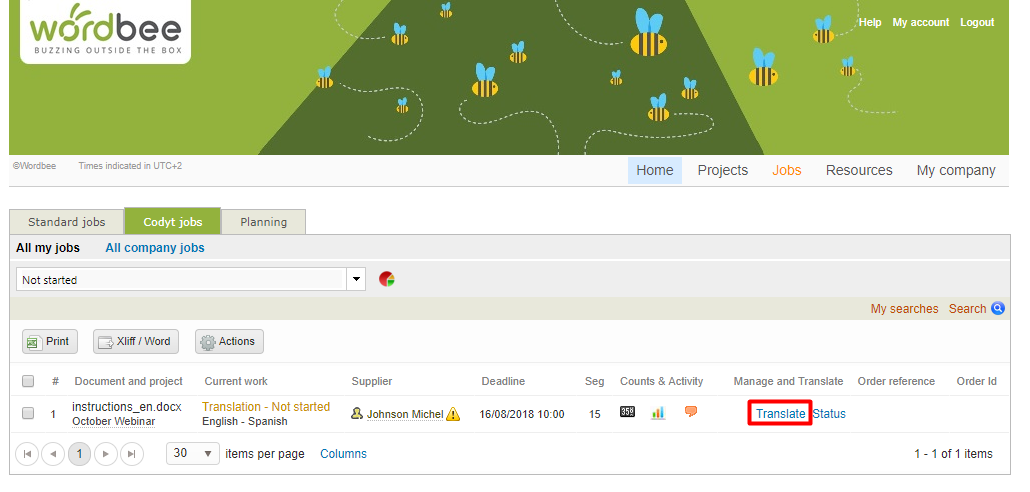Click the Wordbee logo
1030x492 pixels.
pyautogui.click(x=105, y=32)
